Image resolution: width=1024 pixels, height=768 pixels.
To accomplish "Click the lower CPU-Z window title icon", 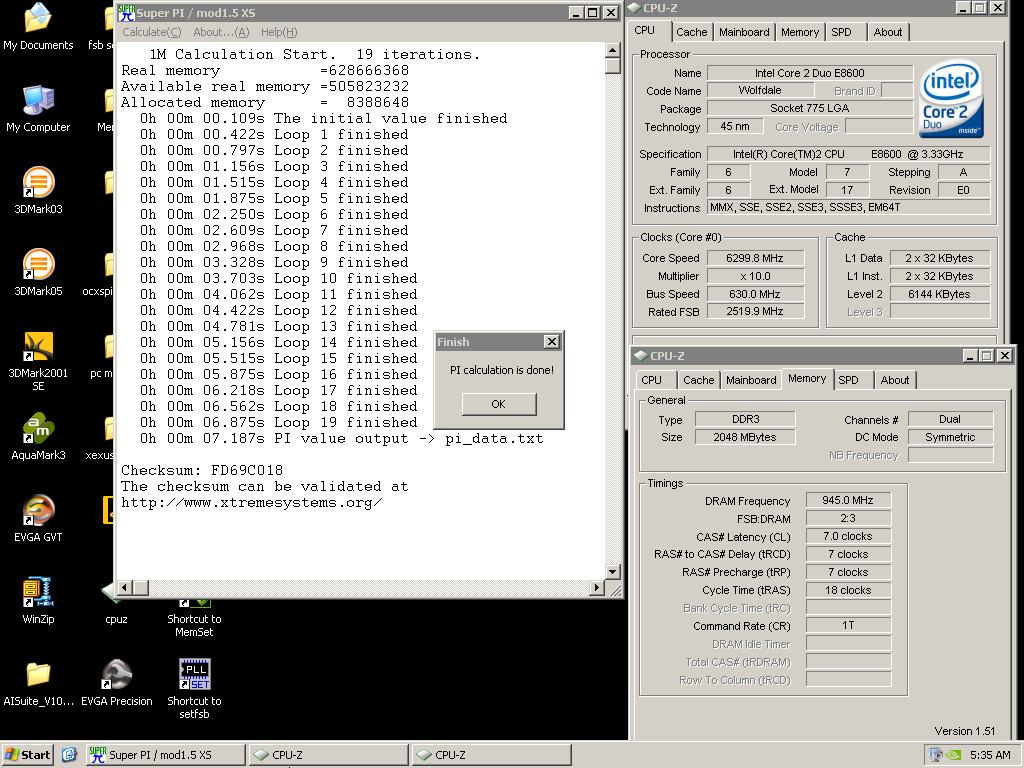I will tap(641, 356).
